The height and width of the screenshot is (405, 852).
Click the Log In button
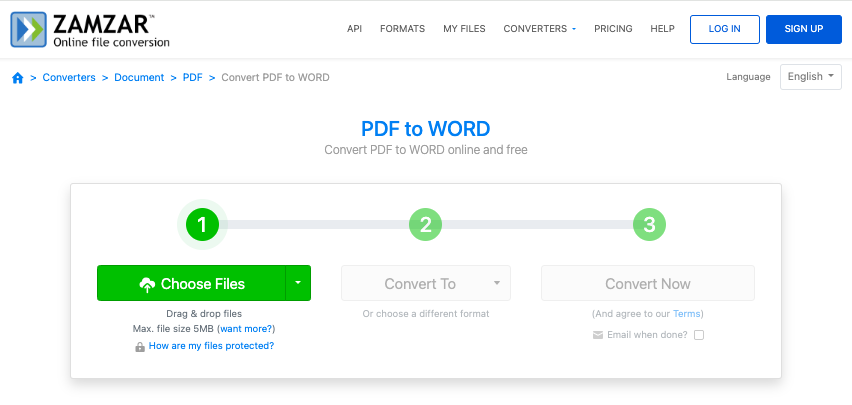(725, 29)
